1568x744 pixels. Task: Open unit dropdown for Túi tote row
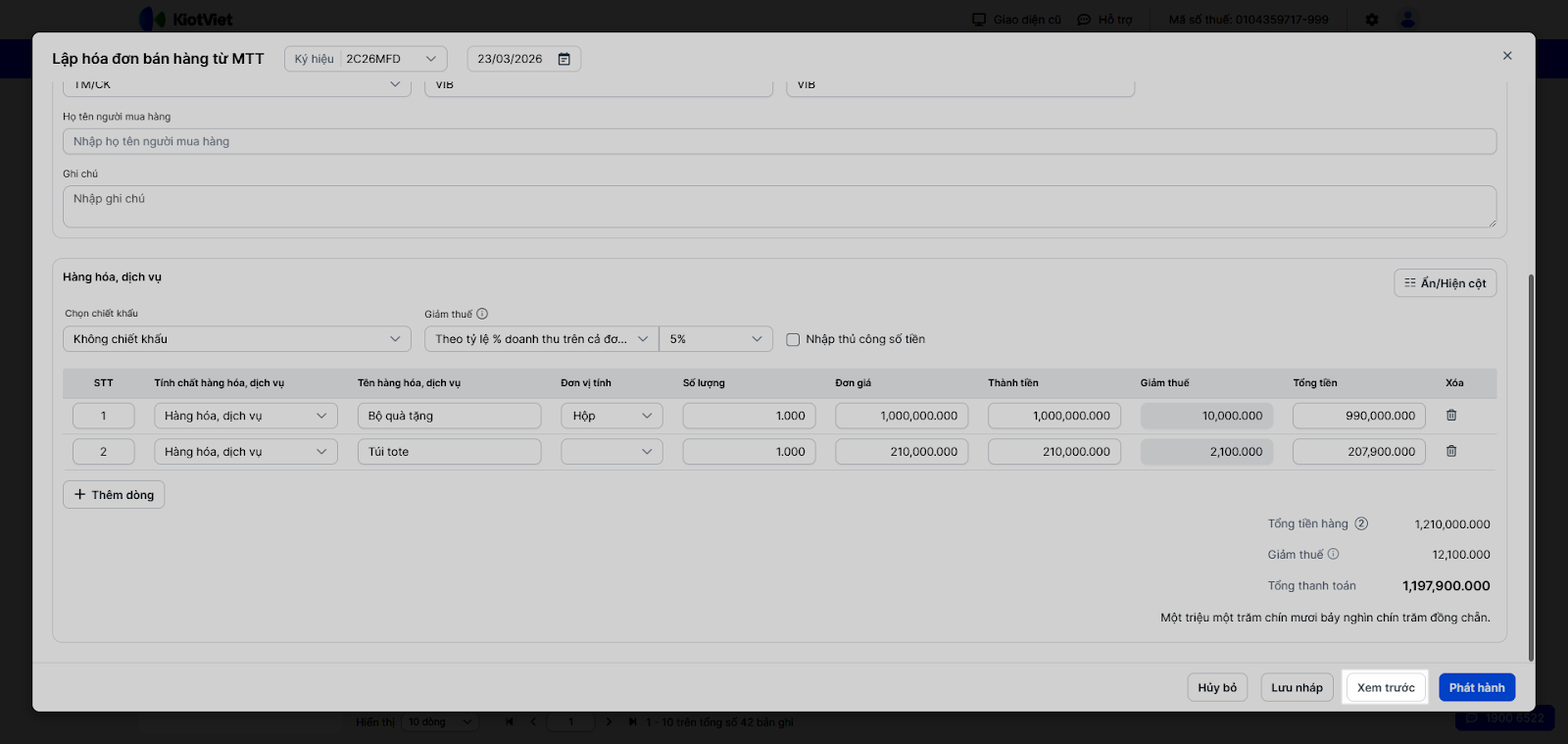click(612, 452)
